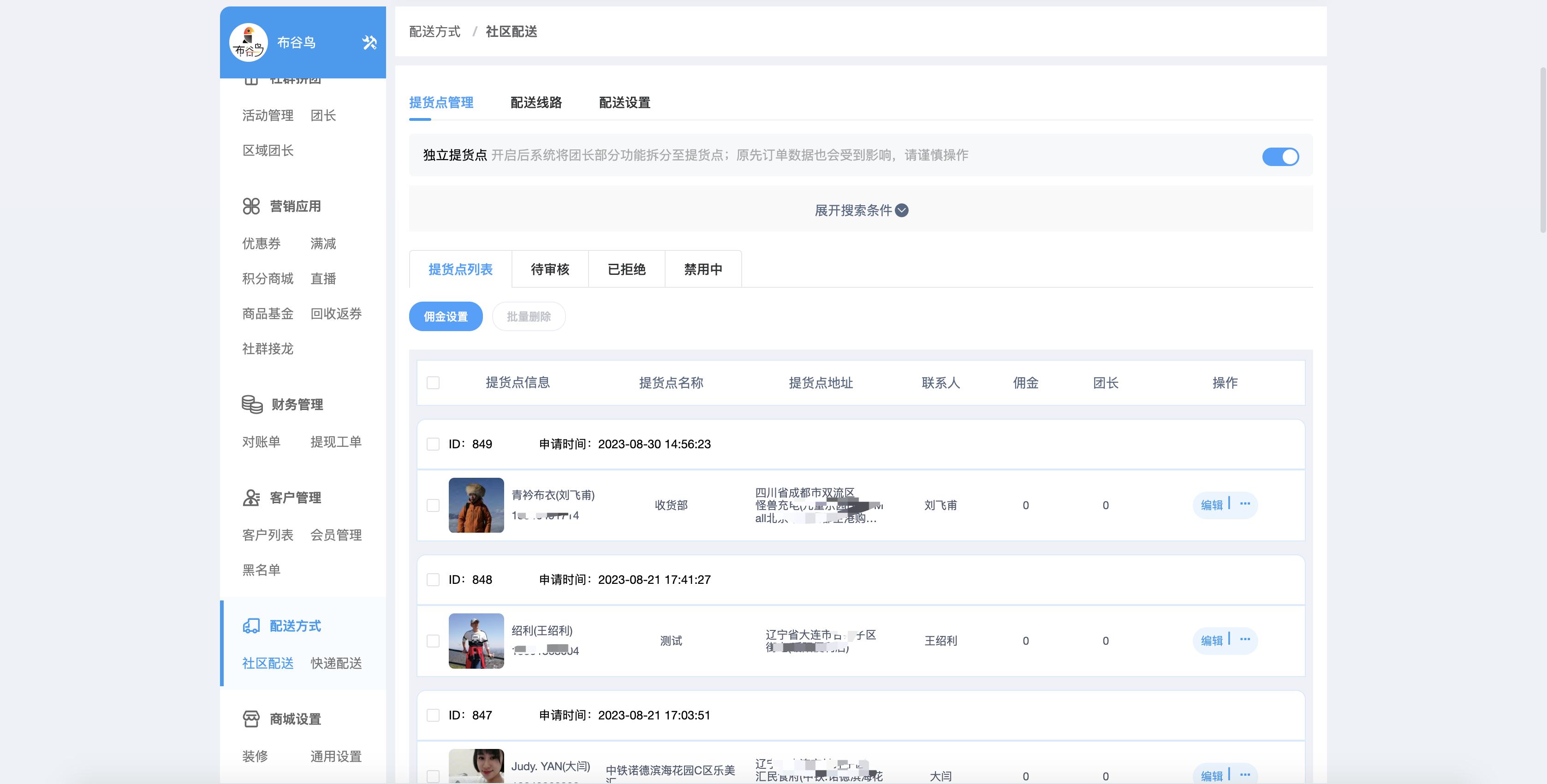Click the 联系人 column header
Screen dimensions: 1547x784
tap(941, 383)
